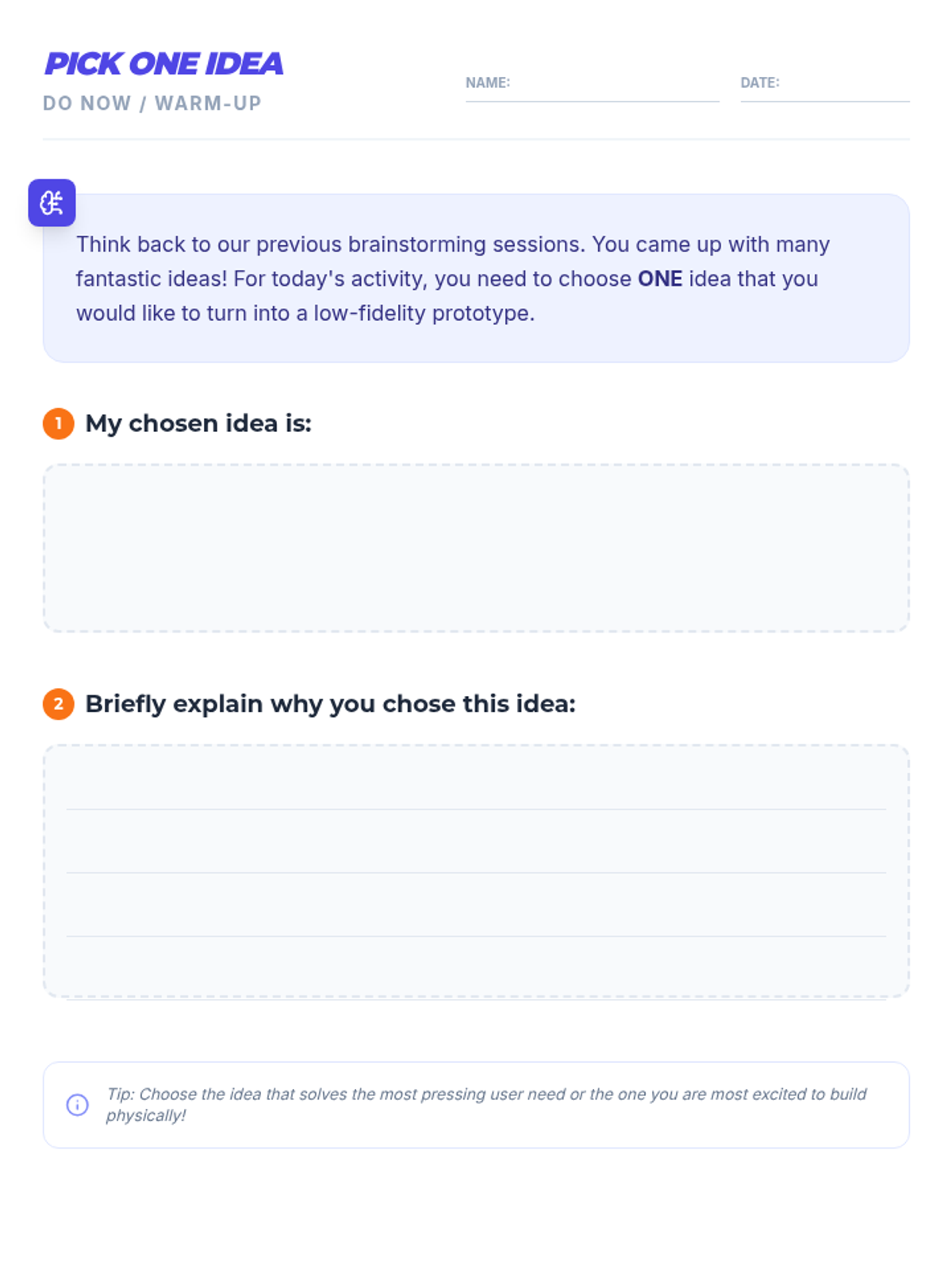This screenshot has height=1270, width=952.
Task: Click the blank space below the third line
Action: [x=476, y=968]
